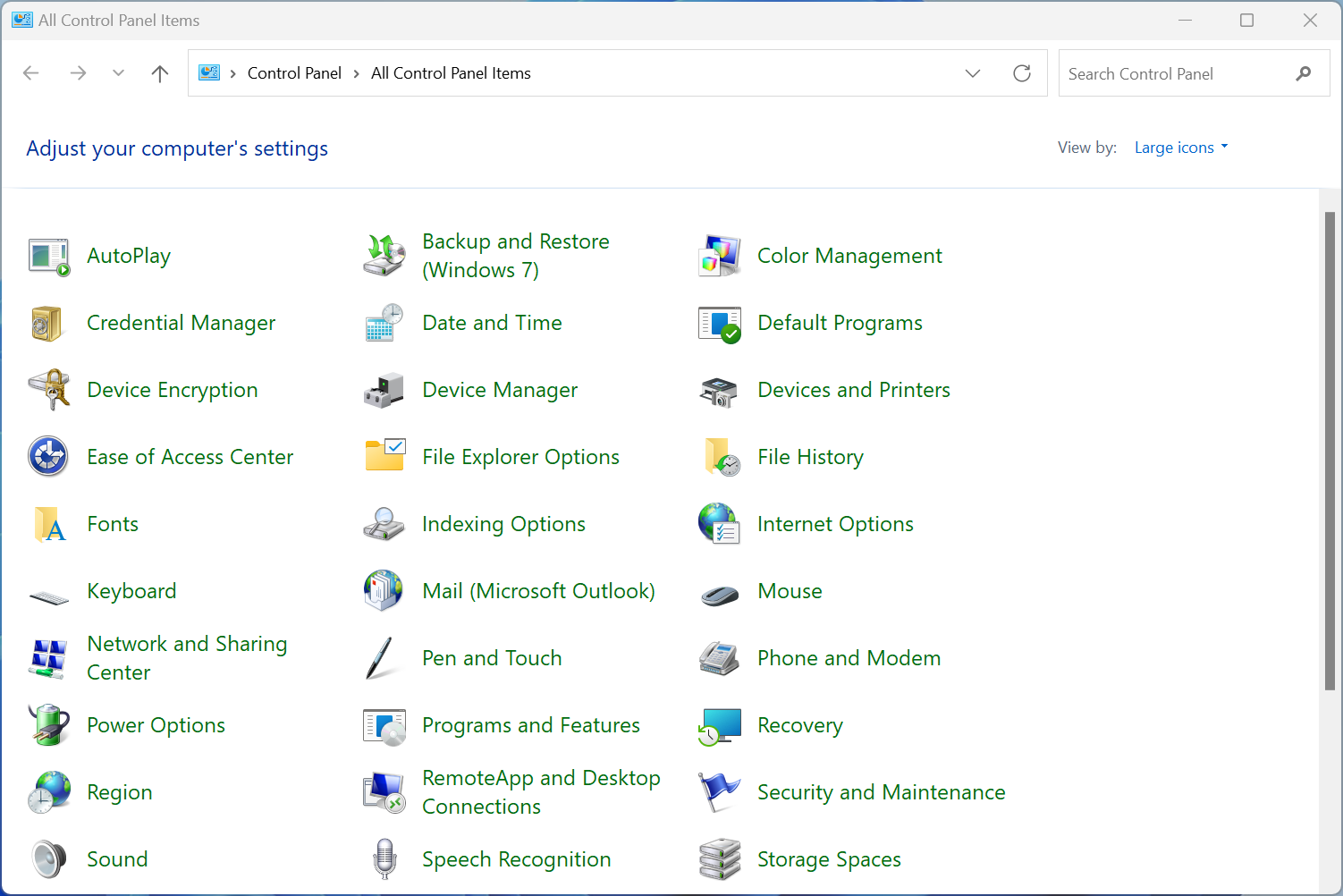Open the Recovery link
The height and width of the screenshot is (896, 1343).
tap(800, 726)
